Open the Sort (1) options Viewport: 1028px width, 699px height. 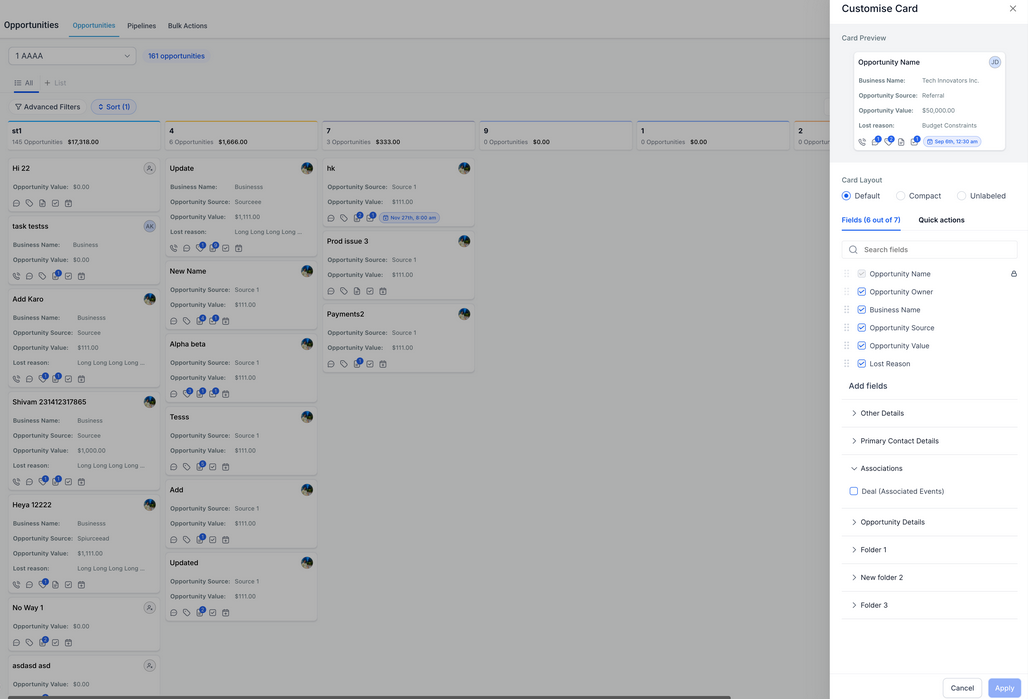click(114, 107)
